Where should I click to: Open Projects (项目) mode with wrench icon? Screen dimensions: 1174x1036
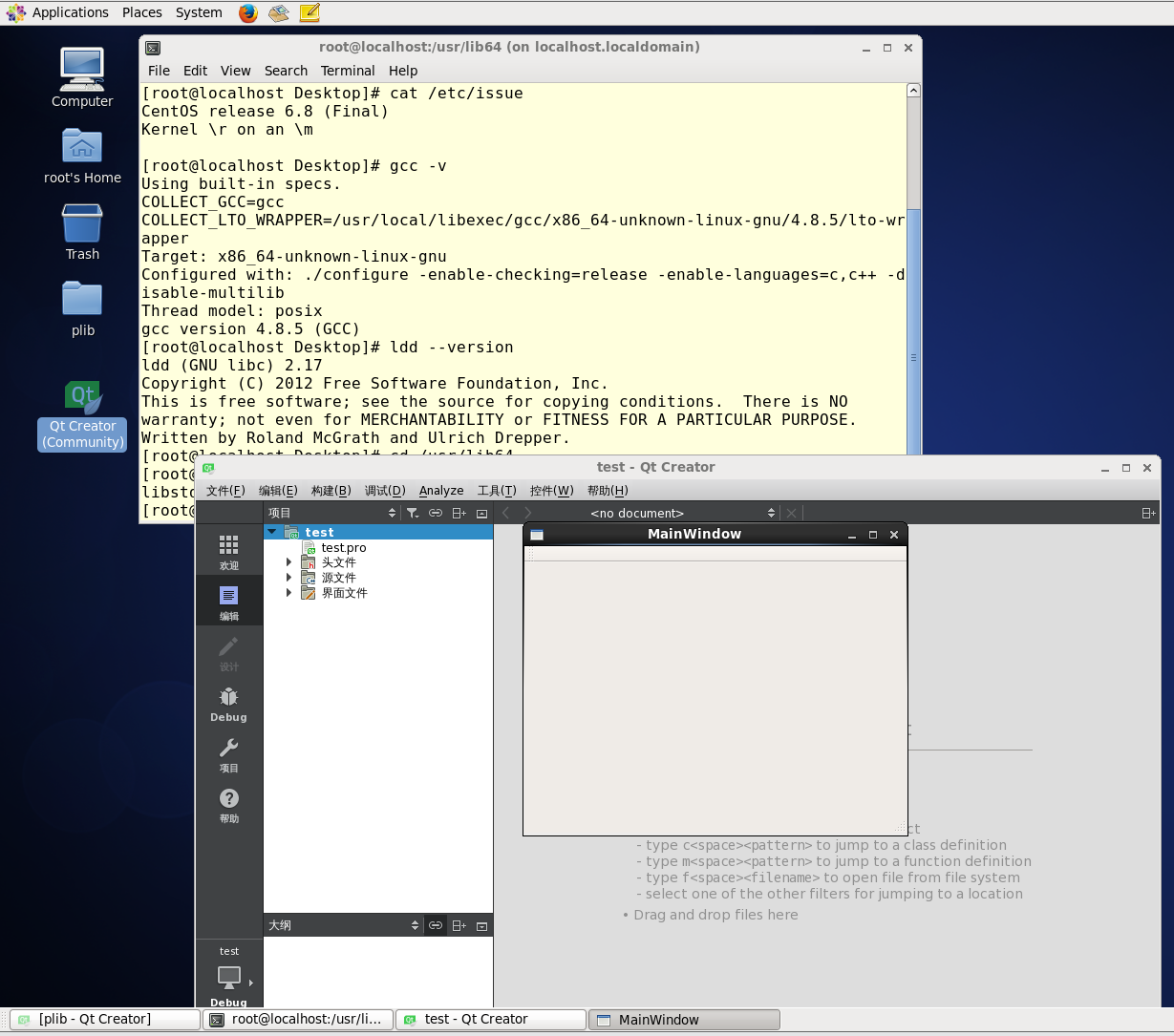coord(229,754)
